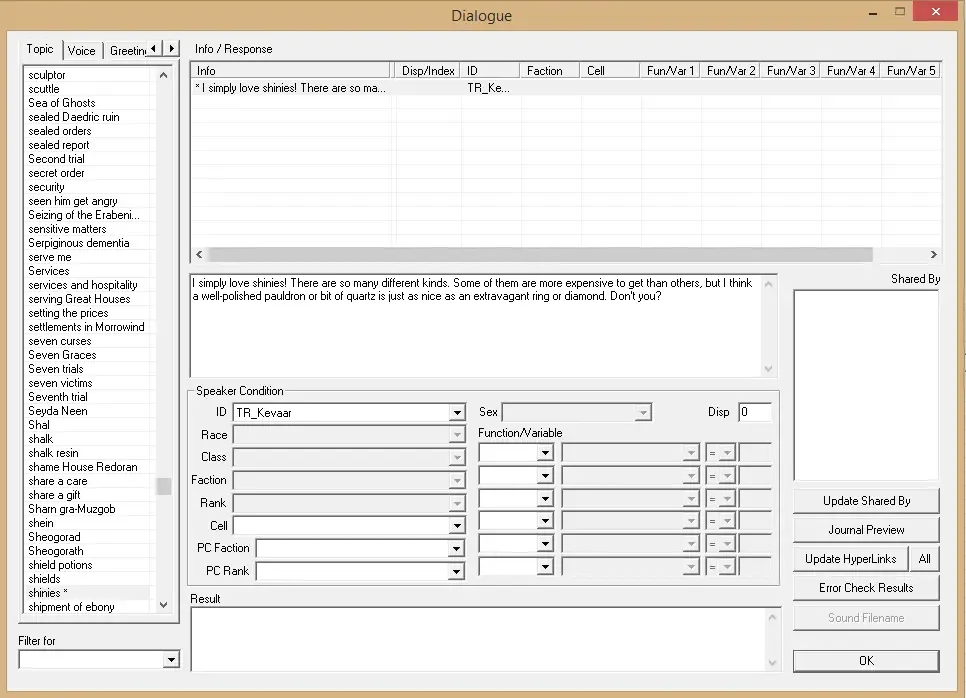The image size is (966, 698).
Task: Select the 'shalk resin' topic
Action: click(x=53, y=453)
